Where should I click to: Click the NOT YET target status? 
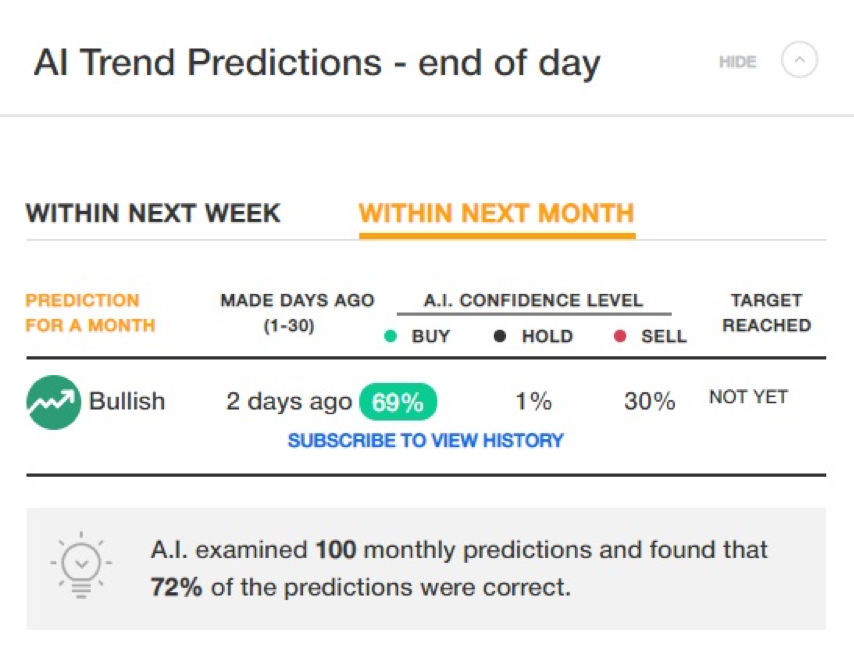pos(748,397)
